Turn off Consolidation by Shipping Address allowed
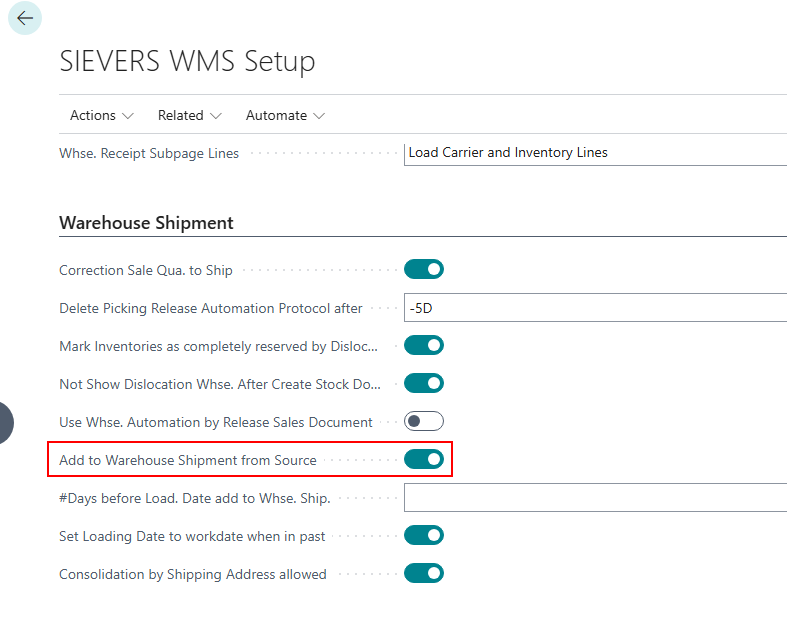Image resolution: width=787 pixels, height=621 pixels. coord(423,574)
